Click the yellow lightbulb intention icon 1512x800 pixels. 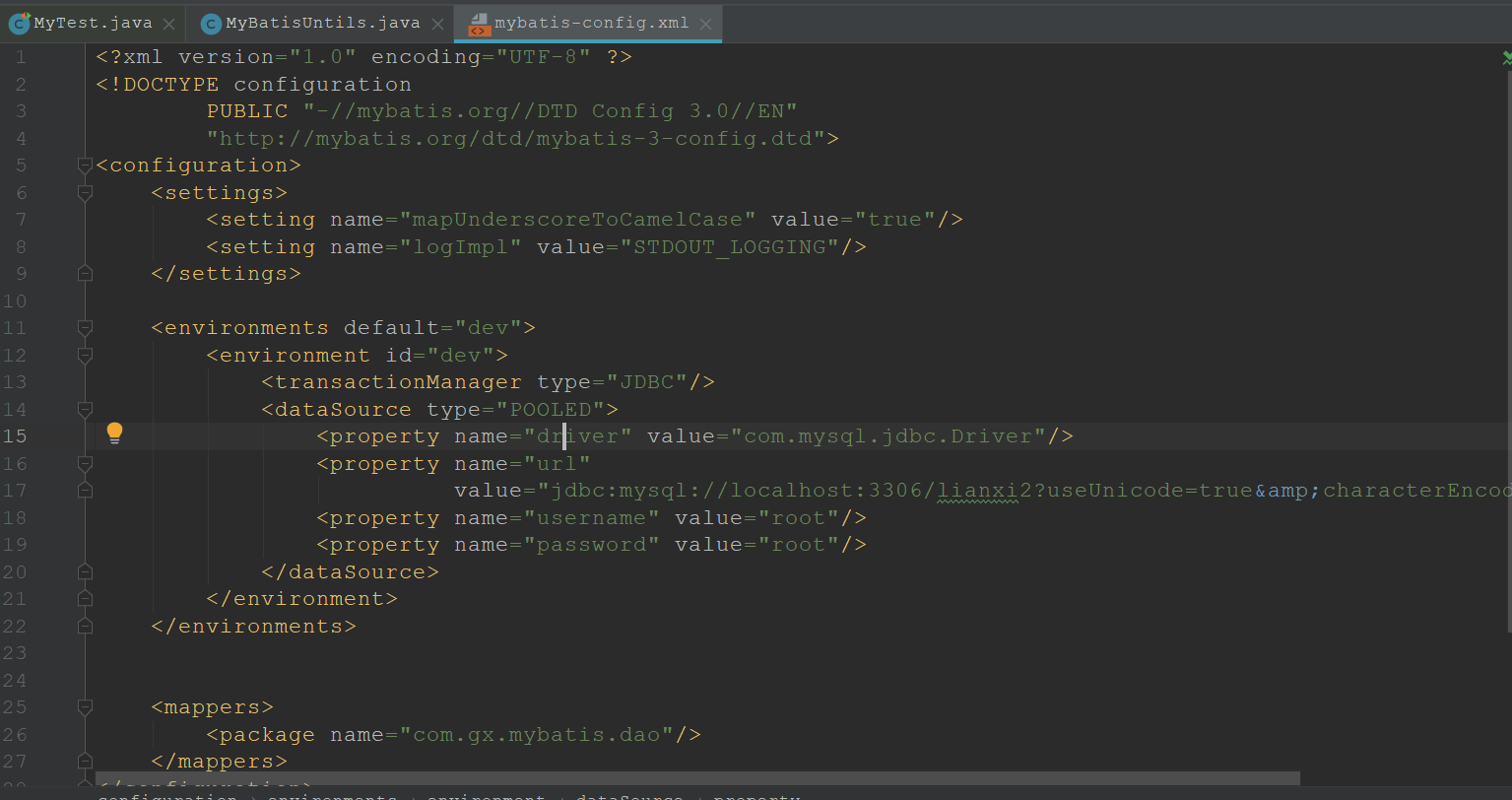pyautogui.click(x=114, y=433)
